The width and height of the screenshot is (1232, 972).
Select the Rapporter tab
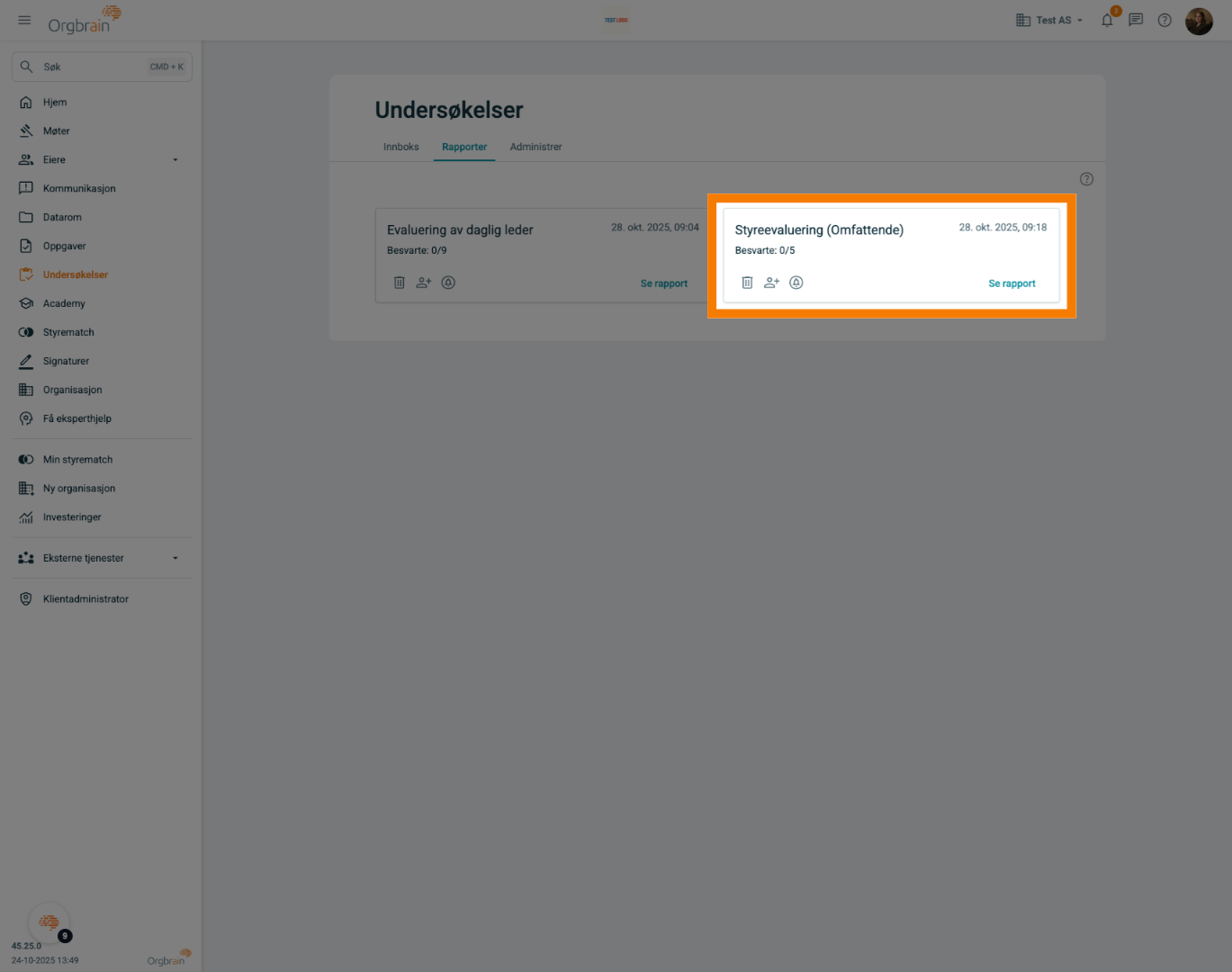point(464,147)
